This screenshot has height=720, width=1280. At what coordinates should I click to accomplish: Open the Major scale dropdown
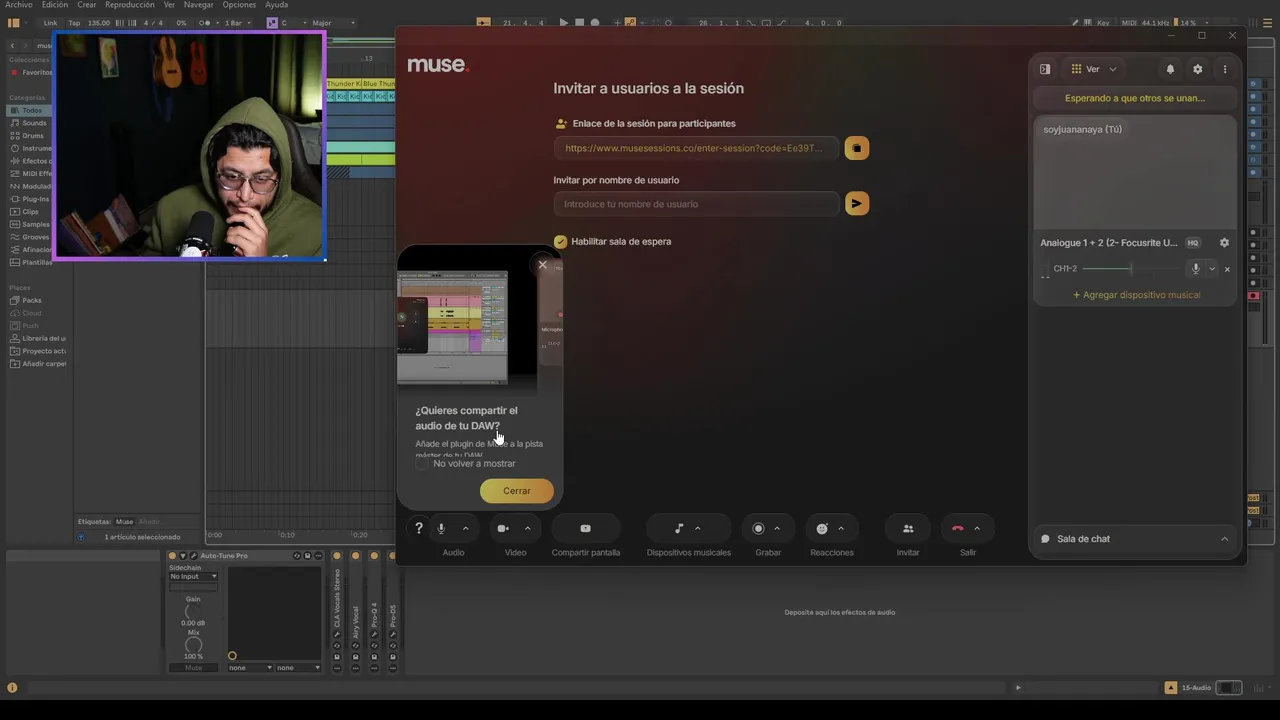click(331, 22)
